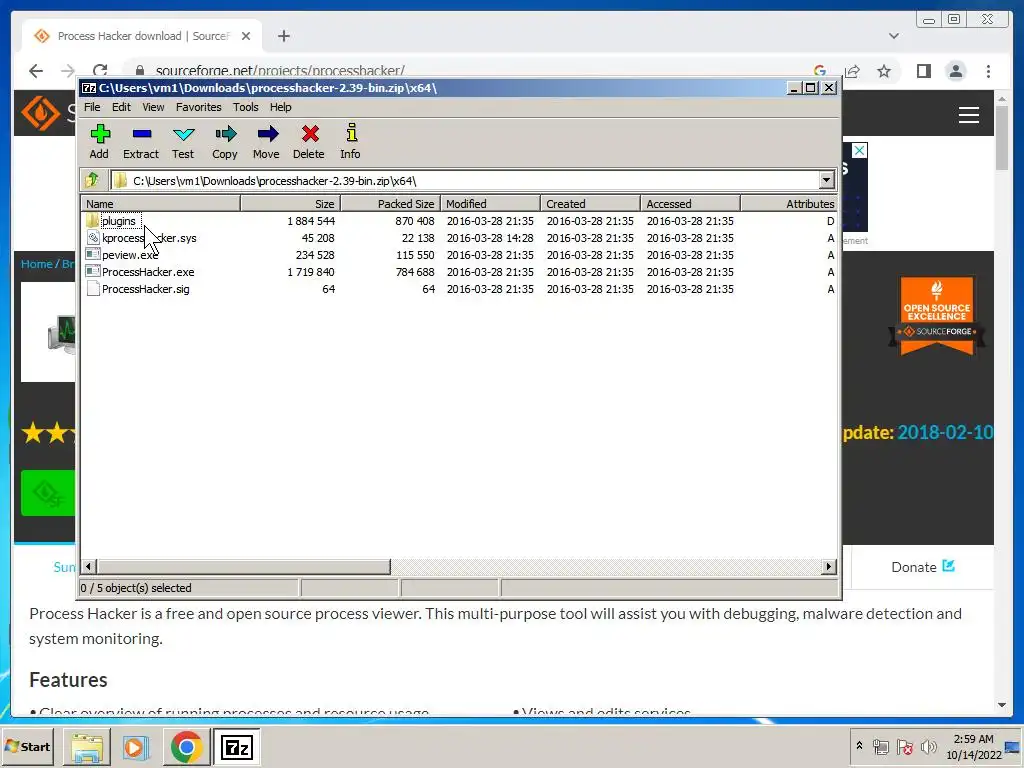This screenshot has height=768, width=1024.
Task: Open Chrome's three-dot menu
Action: pyautogui.click(x=988, y=71)
